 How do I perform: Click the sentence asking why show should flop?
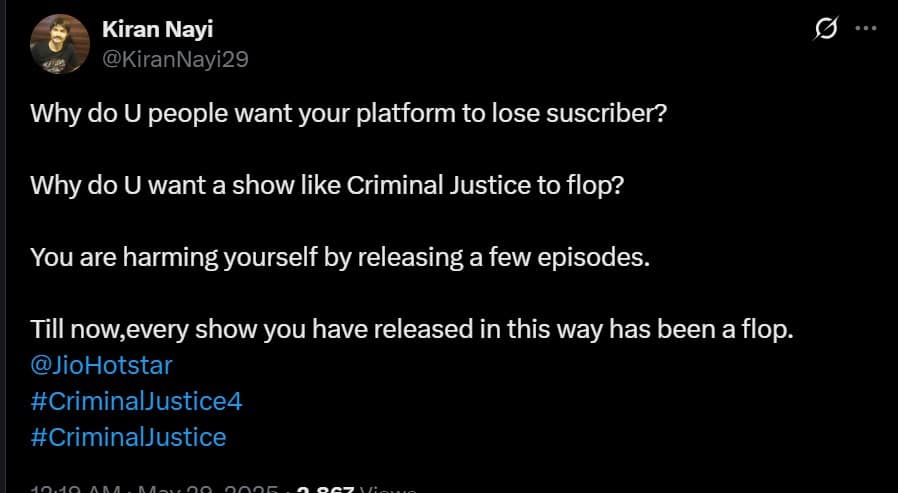pyautogui.click(x=326, y=186)
